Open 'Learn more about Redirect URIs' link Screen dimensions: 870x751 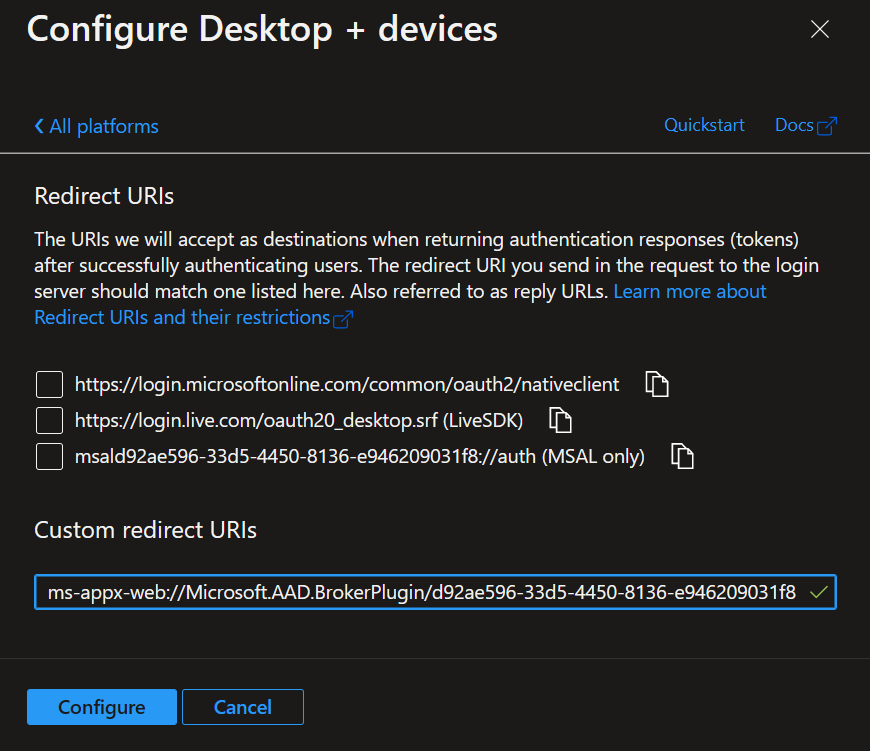click(689, 291)
